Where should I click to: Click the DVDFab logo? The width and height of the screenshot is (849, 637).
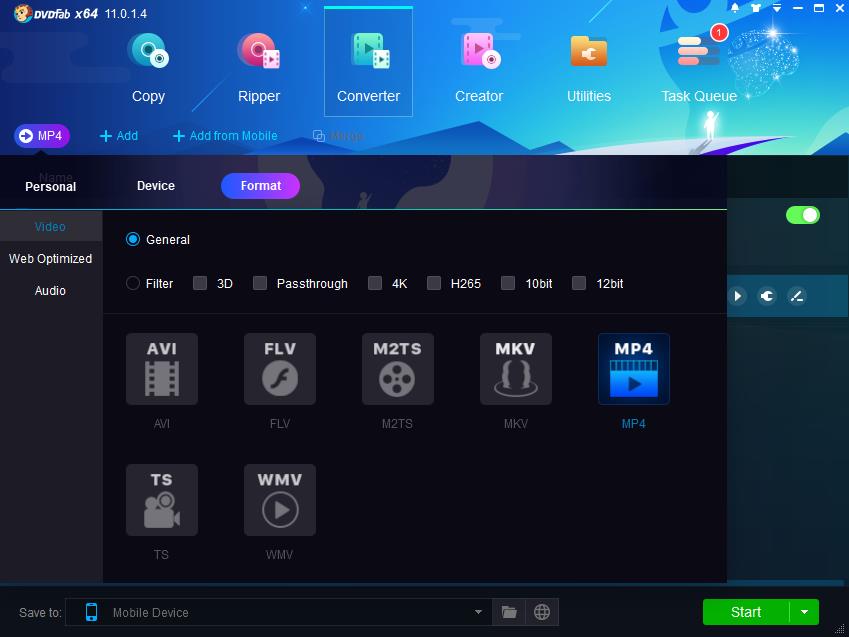point(23,14)
